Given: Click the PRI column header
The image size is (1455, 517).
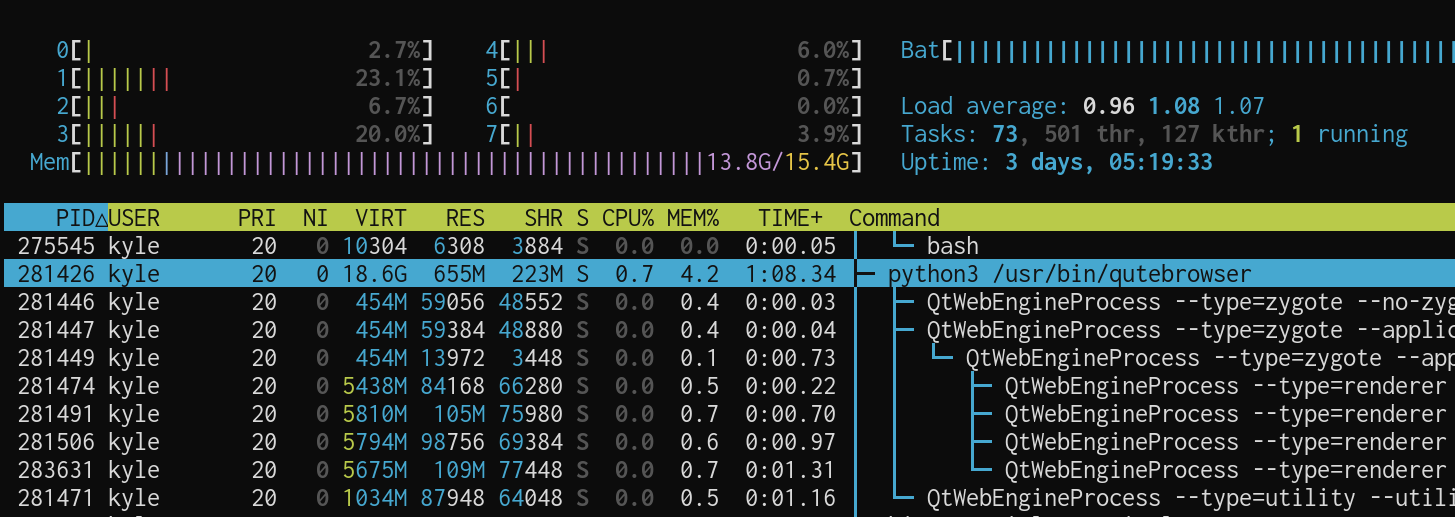Looking at the screenshot, I should (x=257, y=218).
